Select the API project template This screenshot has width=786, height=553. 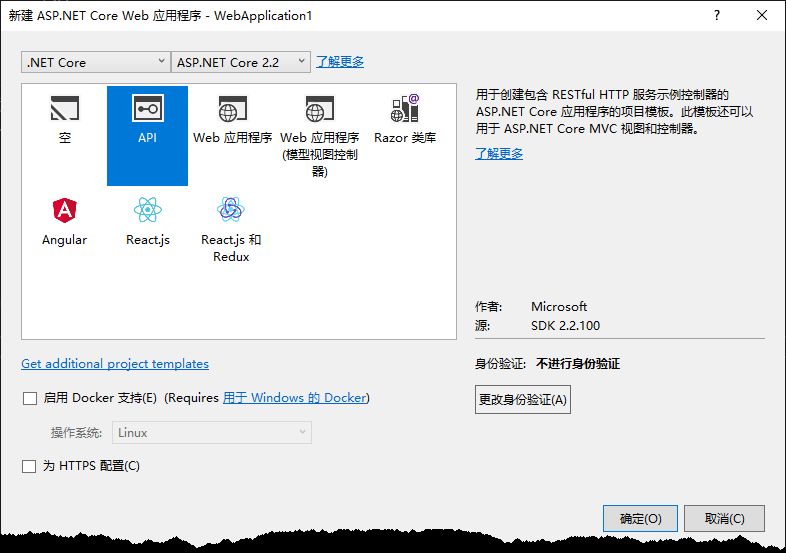pos(147,135)
